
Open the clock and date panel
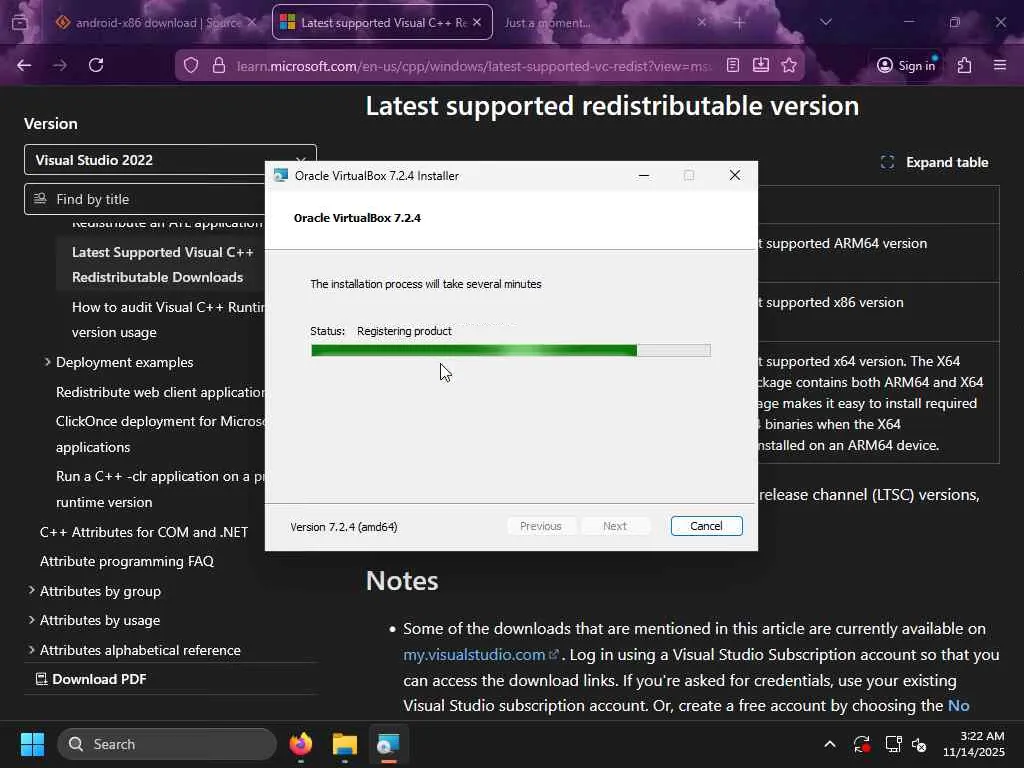[x=974, y=744]
